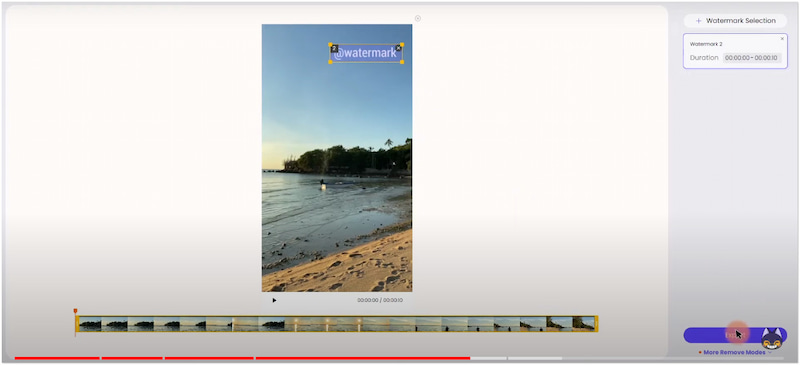Select the @watermark selection rectangle

click(x=366, y=53)
